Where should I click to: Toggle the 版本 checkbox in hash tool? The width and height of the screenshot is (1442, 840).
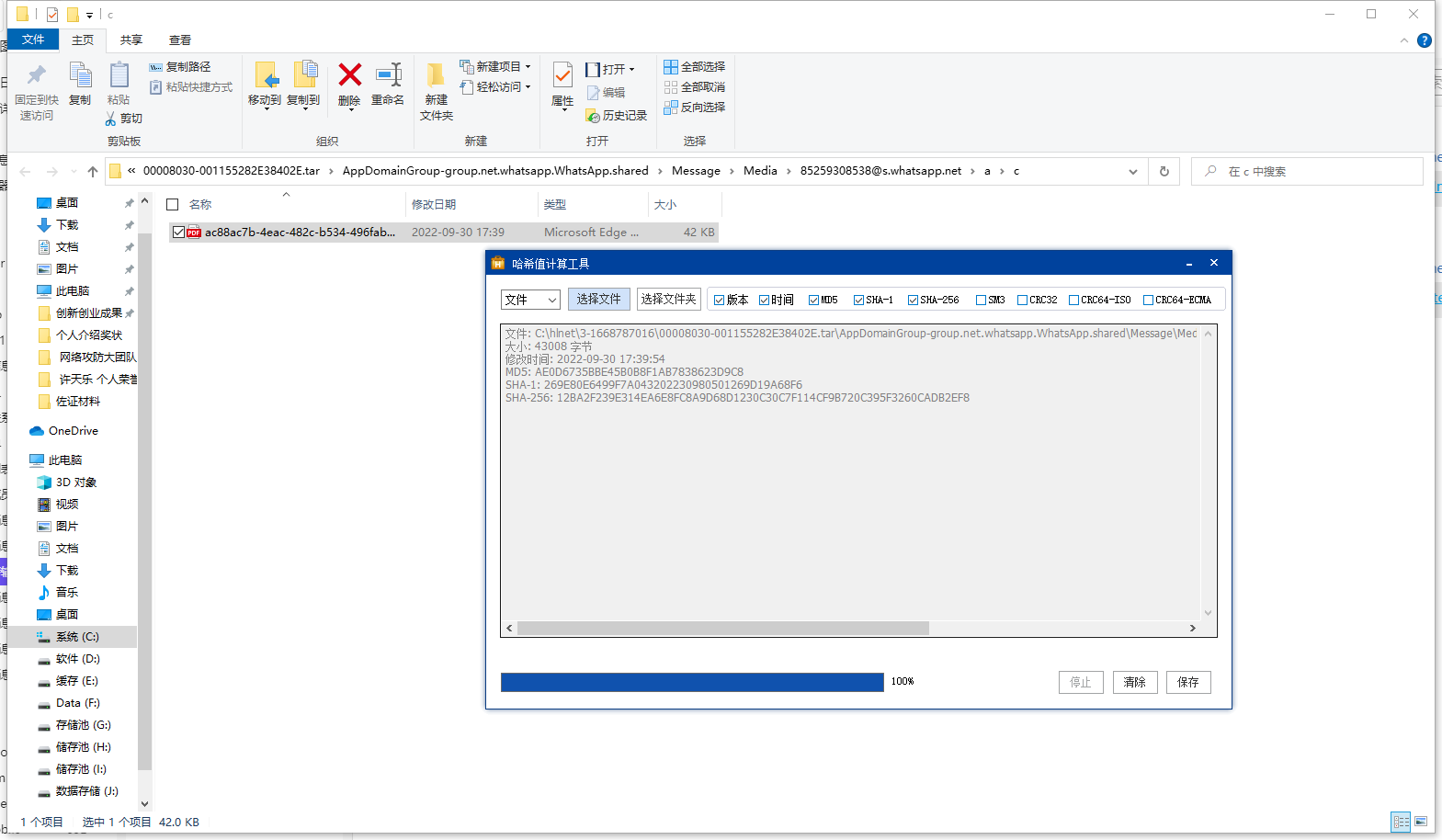(x=720, y=301)
